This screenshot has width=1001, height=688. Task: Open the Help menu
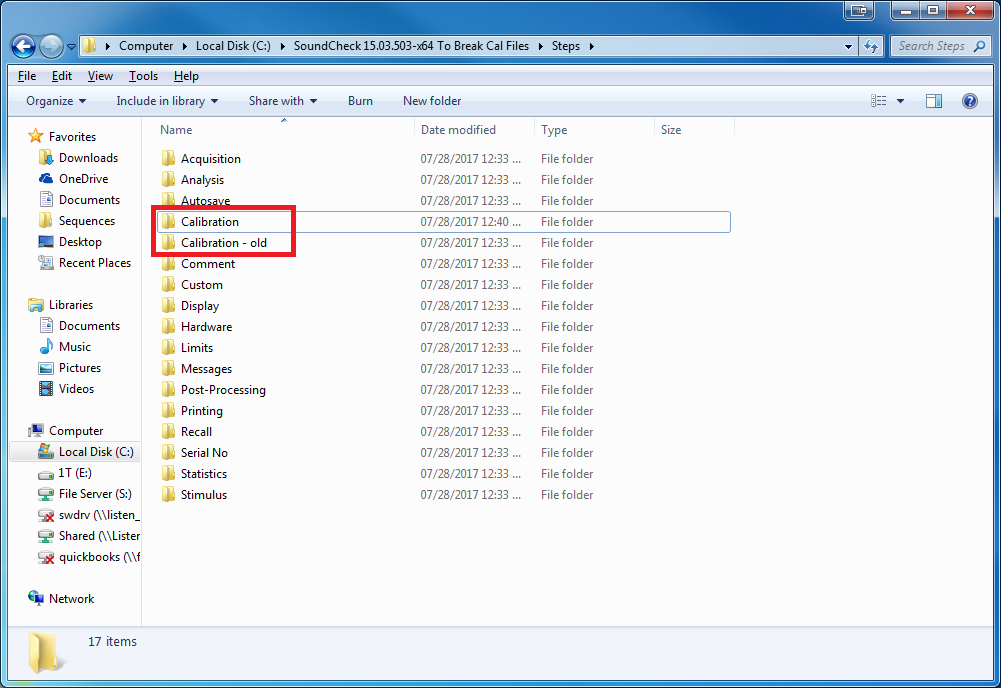186,76
